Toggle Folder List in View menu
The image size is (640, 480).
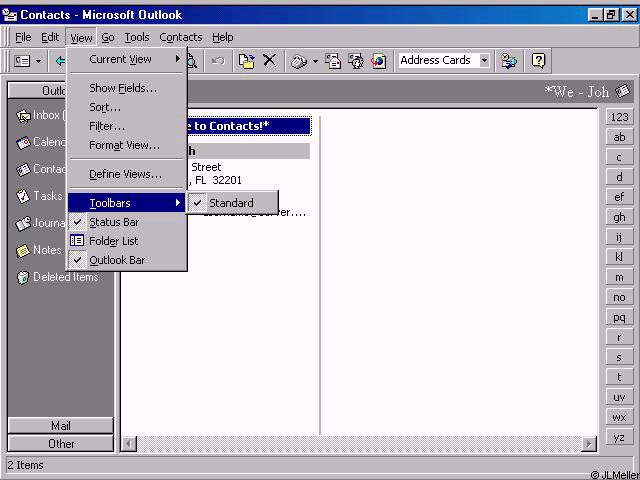pos(127,241)
